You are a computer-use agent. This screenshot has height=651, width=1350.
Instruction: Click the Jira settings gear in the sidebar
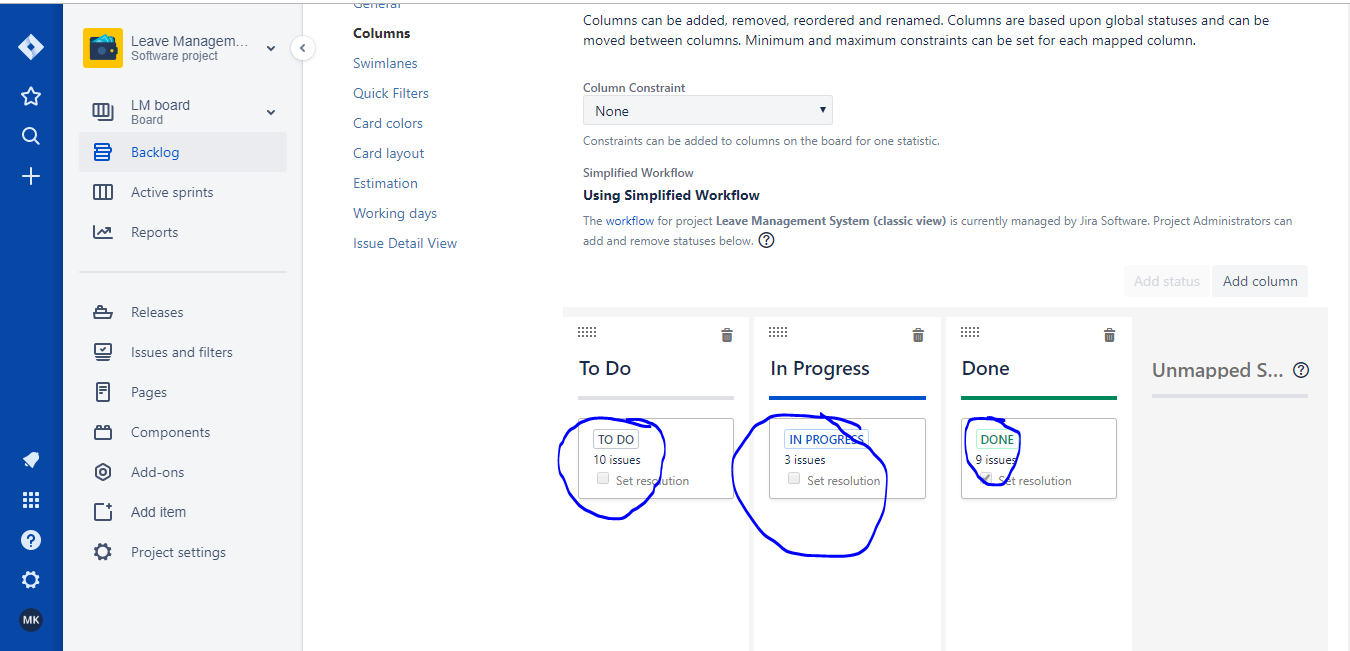click(x=30, y=579)
